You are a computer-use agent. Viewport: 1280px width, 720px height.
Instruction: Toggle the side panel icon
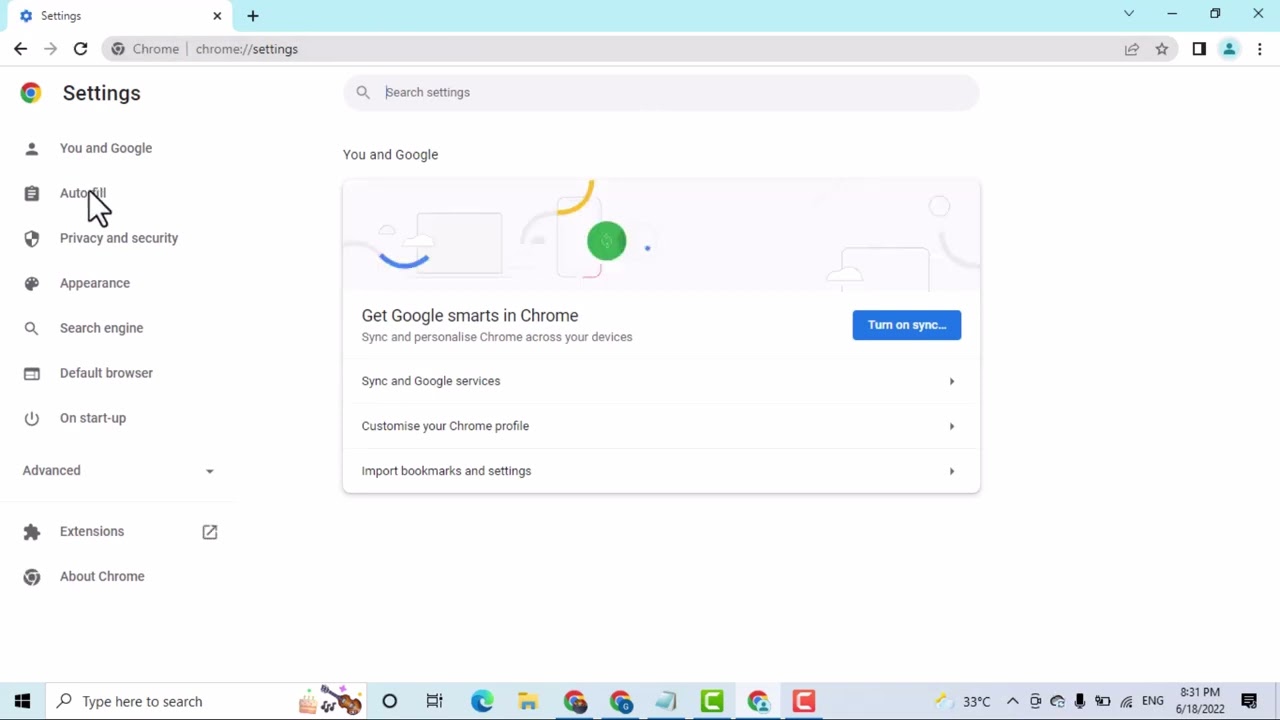click(x=1199, y=49)
